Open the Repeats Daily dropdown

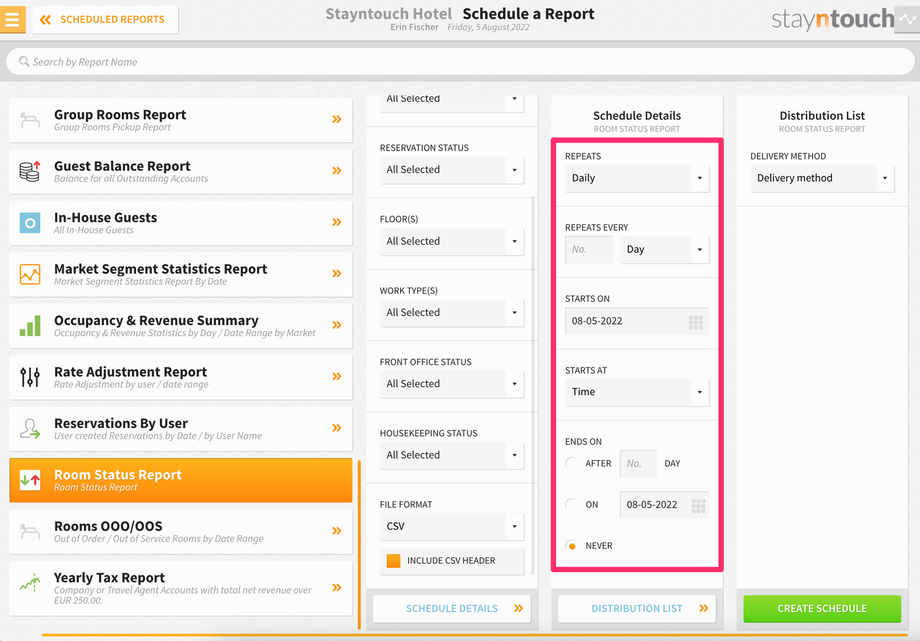click(637, 178)
